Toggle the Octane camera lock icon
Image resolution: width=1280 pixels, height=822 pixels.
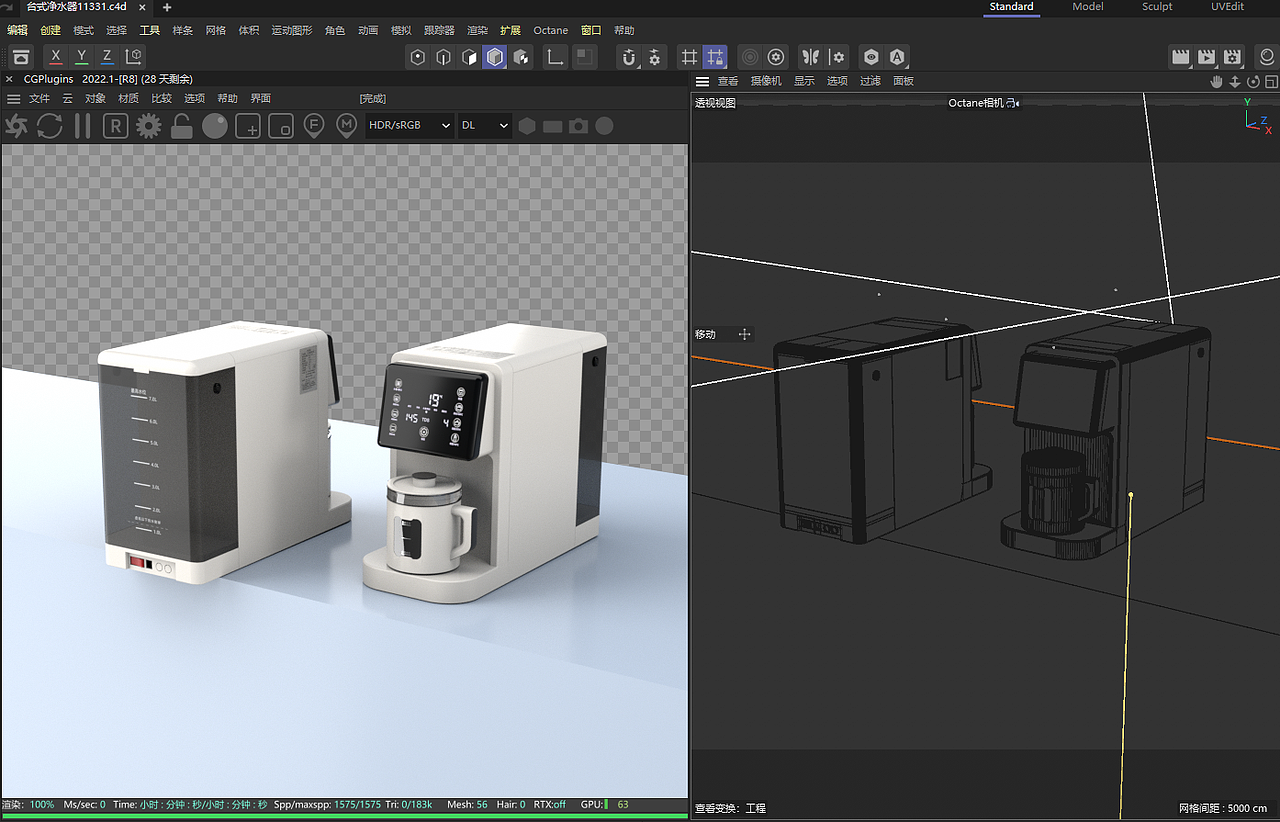click(181, 126)
